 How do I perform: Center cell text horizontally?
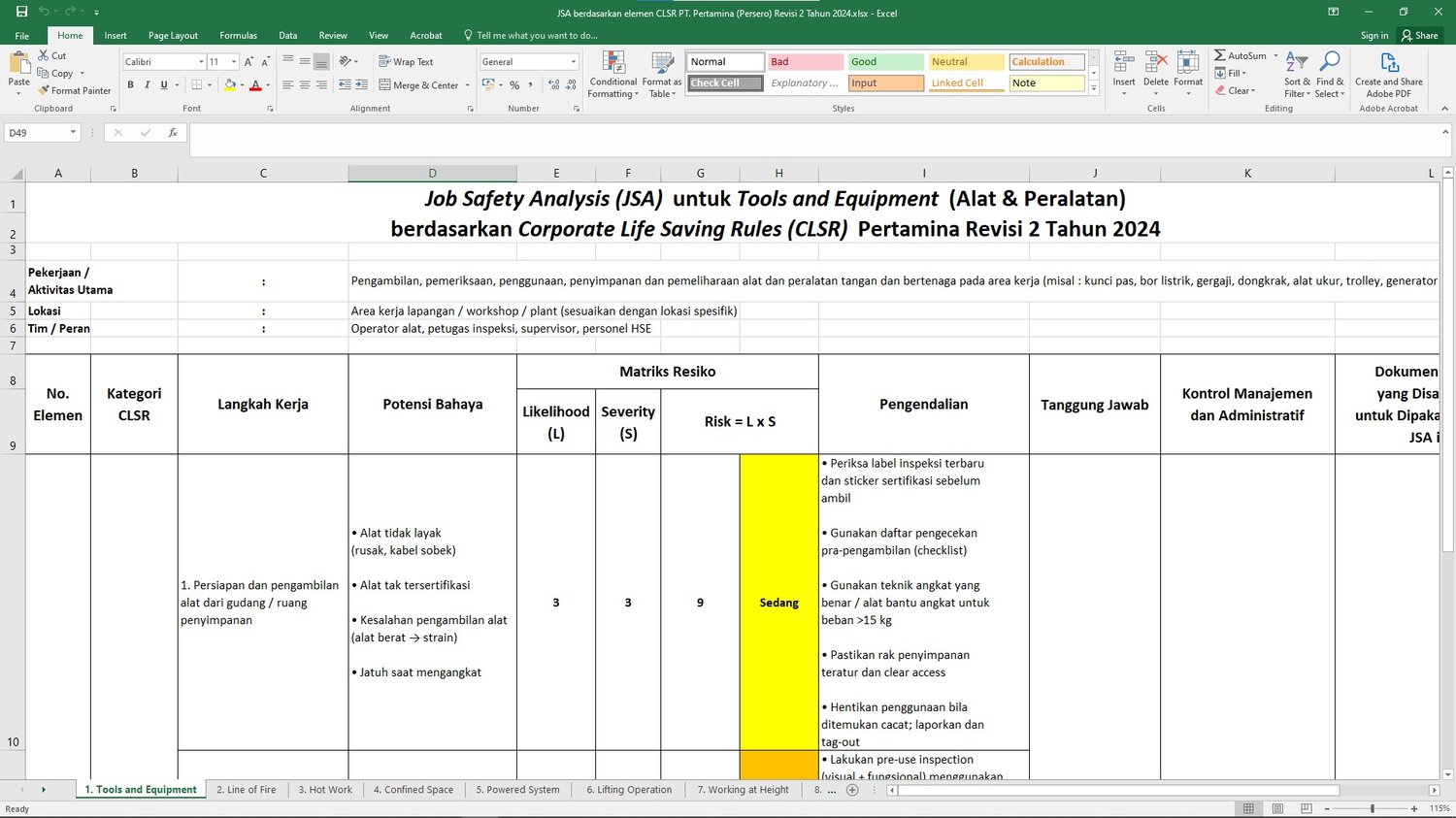(x=305, y=85)
